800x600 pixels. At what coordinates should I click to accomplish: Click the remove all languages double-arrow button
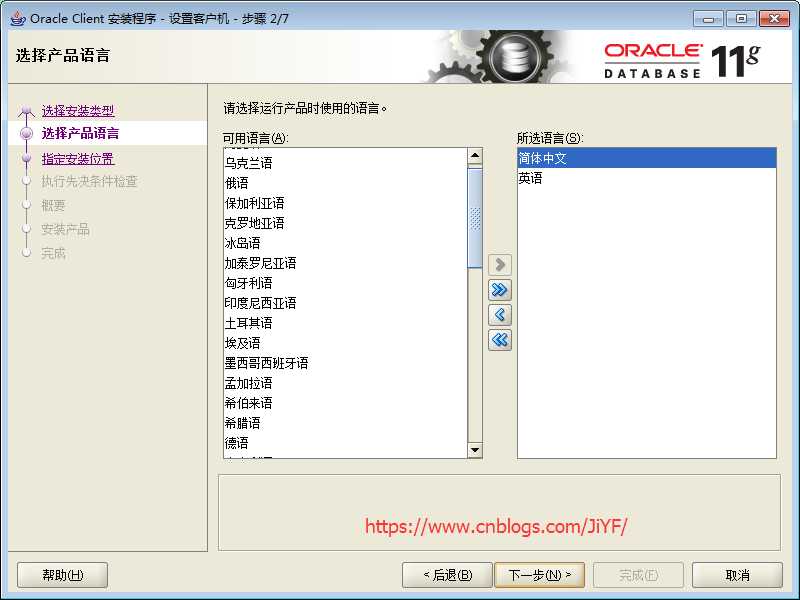click(x=500, y=340)
